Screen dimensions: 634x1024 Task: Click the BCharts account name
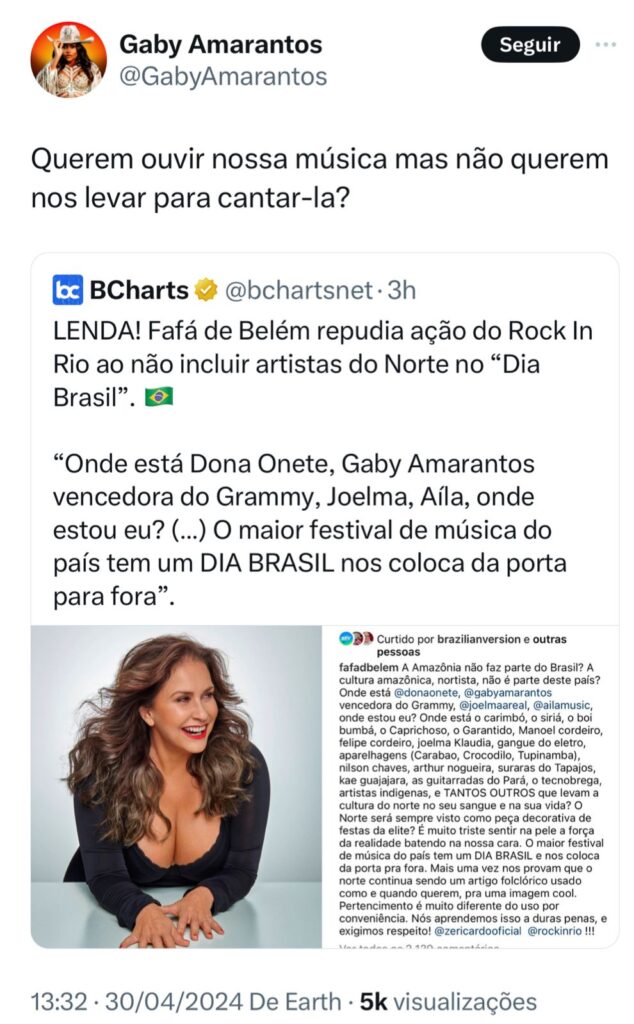tap(139, 290)
